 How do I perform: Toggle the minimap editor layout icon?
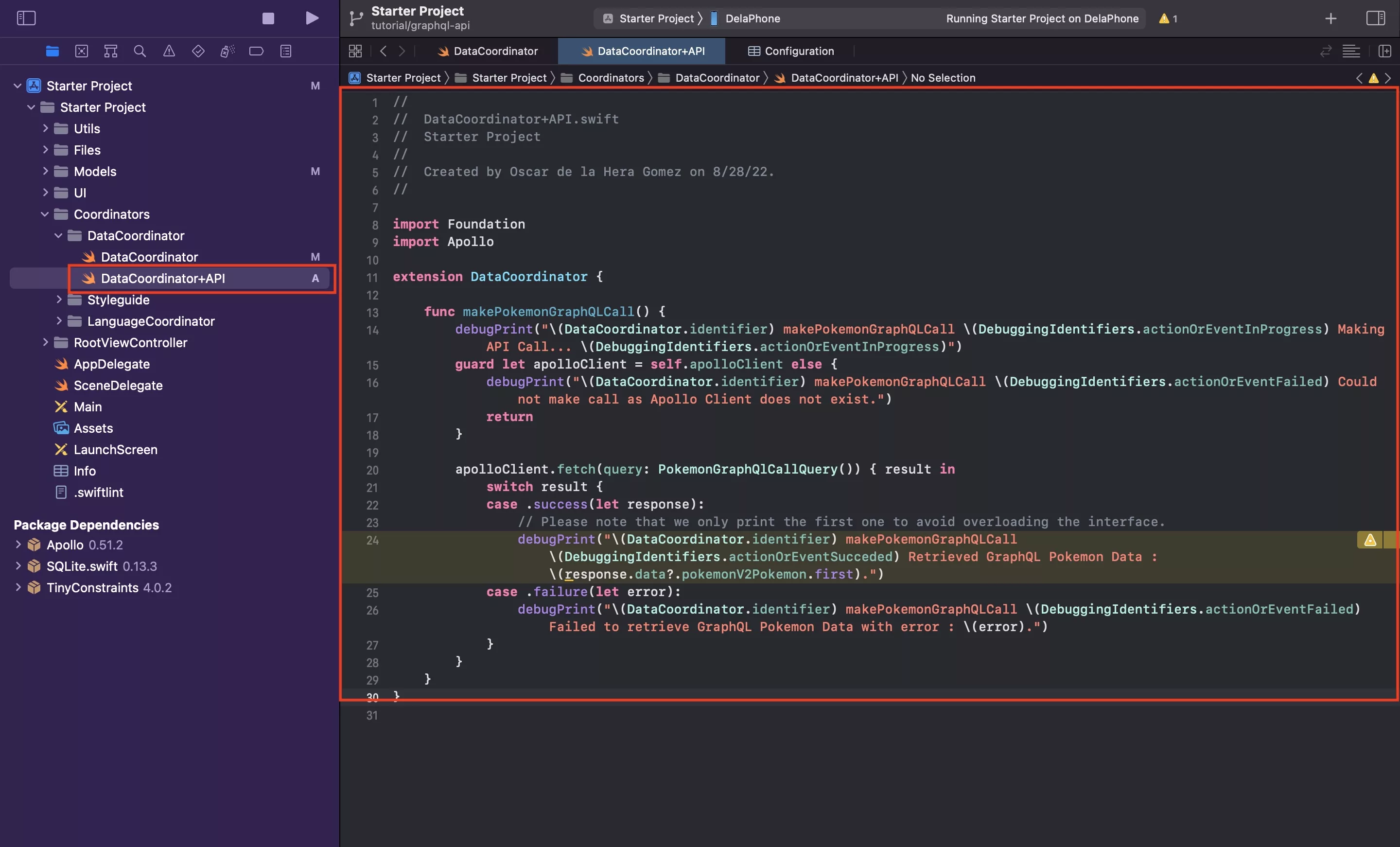1352,51
